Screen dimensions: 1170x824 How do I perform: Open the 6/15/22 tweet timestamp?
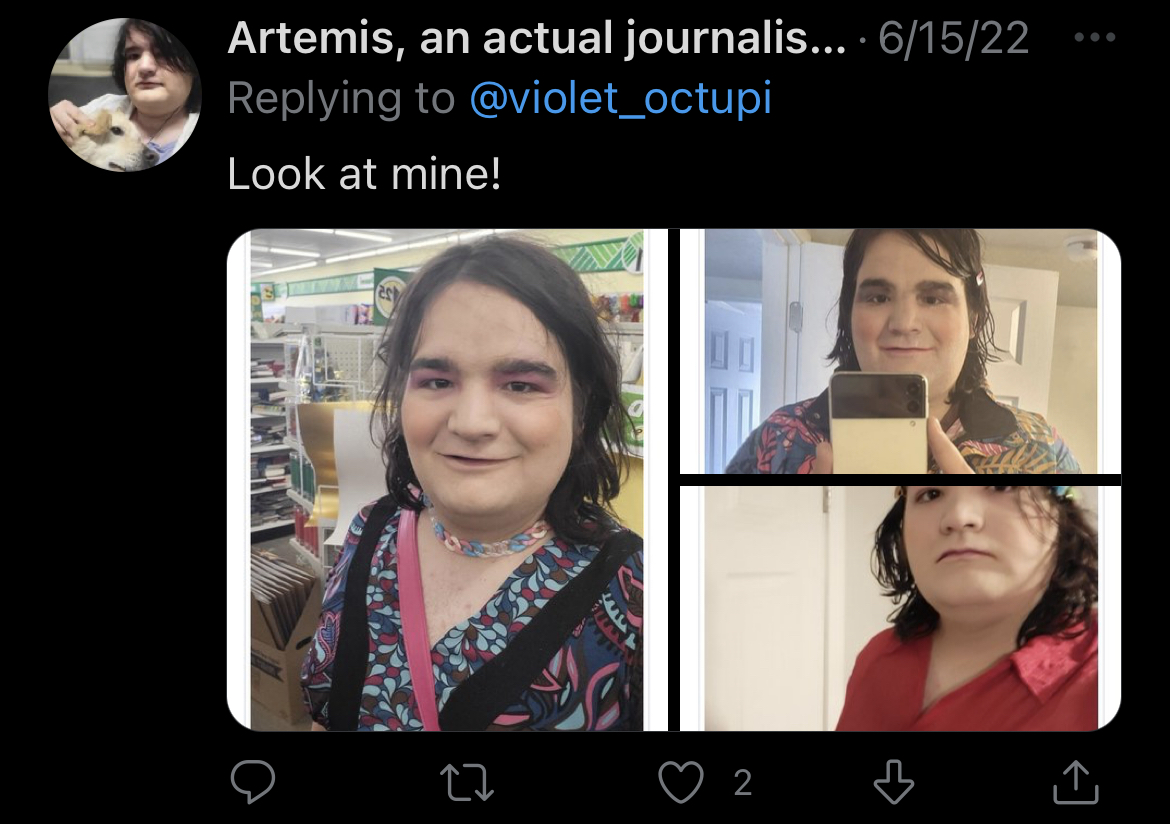(954, 38)
